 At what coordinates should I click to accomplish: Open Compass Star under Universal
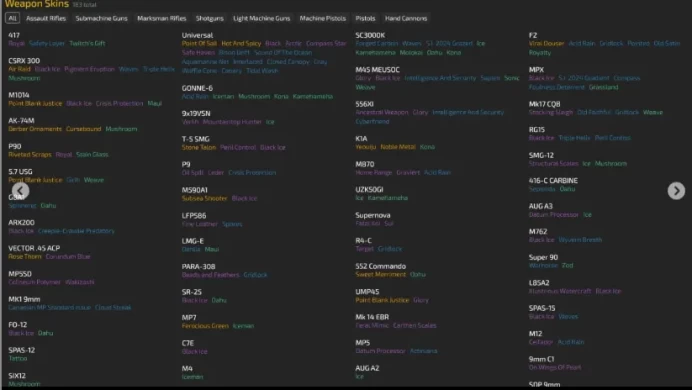[326, 43]
